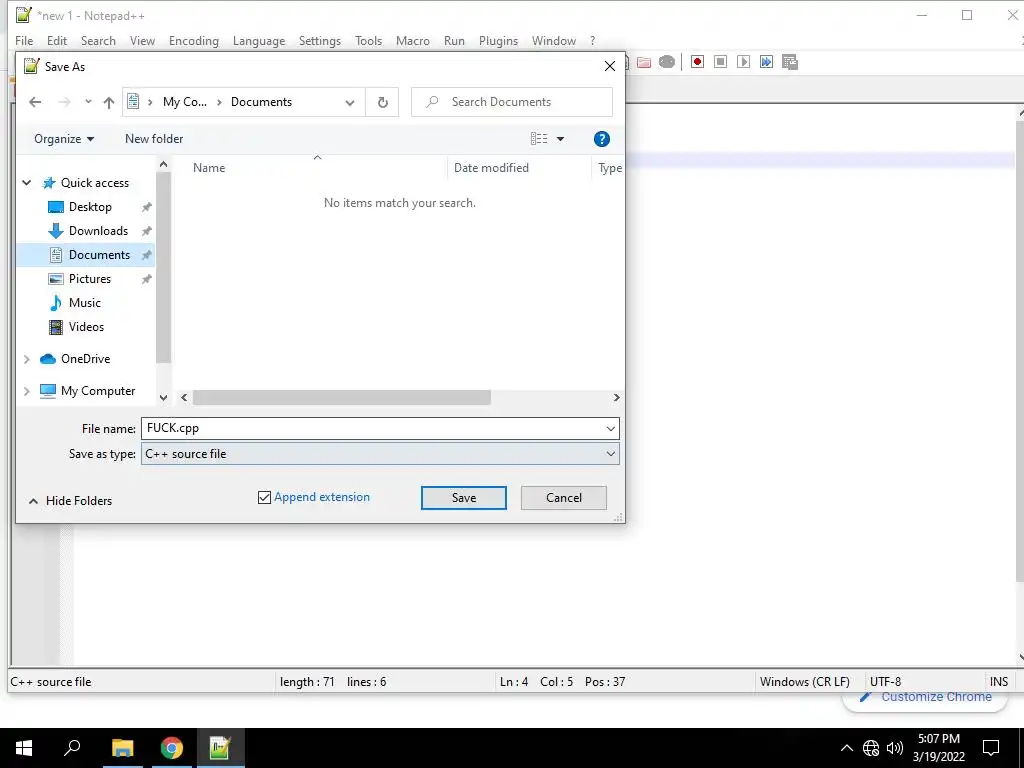The width and height of the screenshot is (1024, 768).
Task: Expand the OneDrive tree node
Action: point(27,359)
